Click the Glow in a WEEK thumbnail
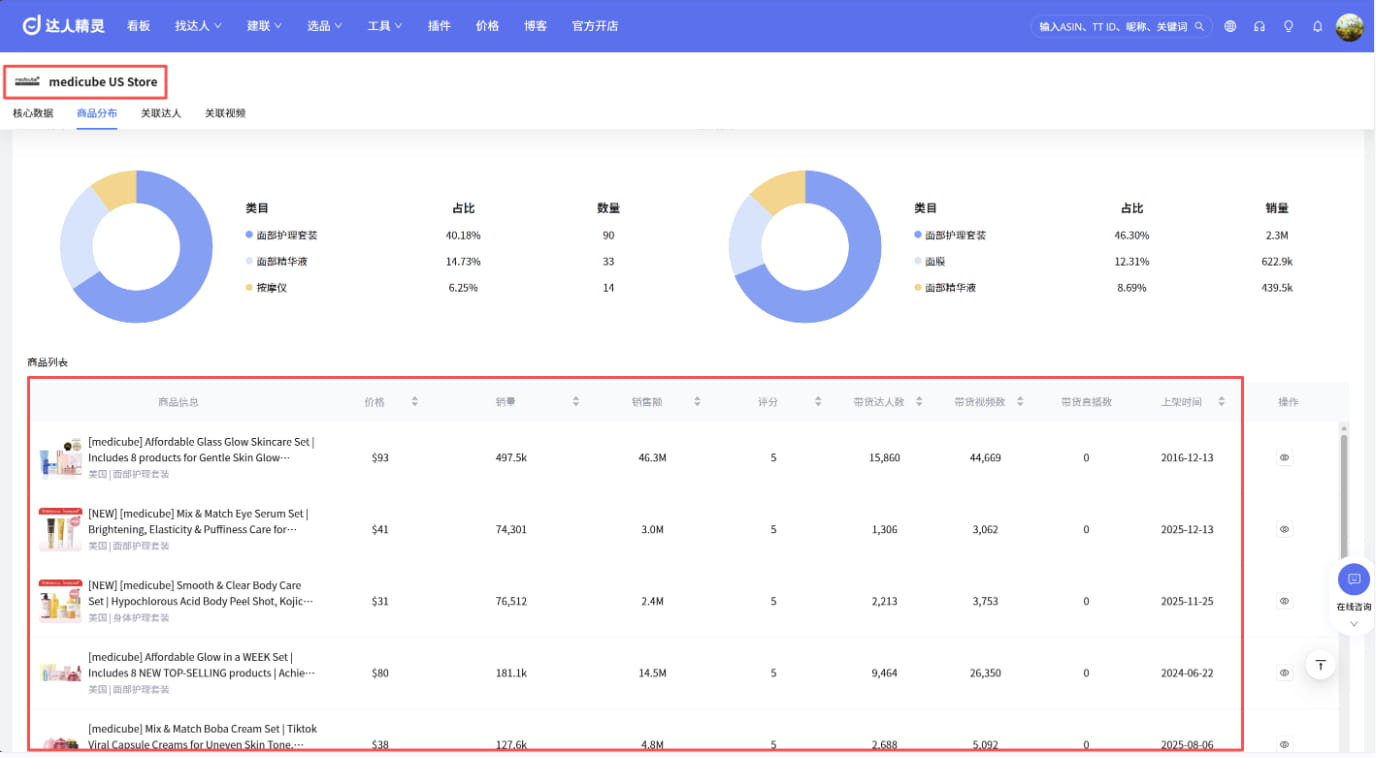The width and height of the screenshot is (1376, 758). [x=61, y=673]
